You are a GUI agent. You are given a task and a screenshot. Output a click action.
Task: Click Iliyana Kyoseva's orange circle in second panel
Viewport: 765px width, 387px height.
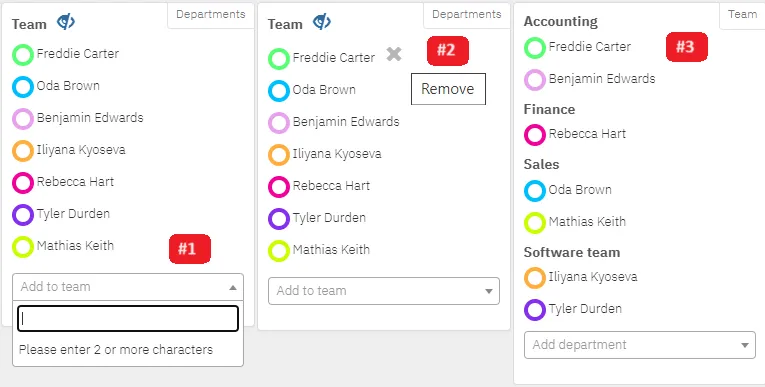click(279, 155)
